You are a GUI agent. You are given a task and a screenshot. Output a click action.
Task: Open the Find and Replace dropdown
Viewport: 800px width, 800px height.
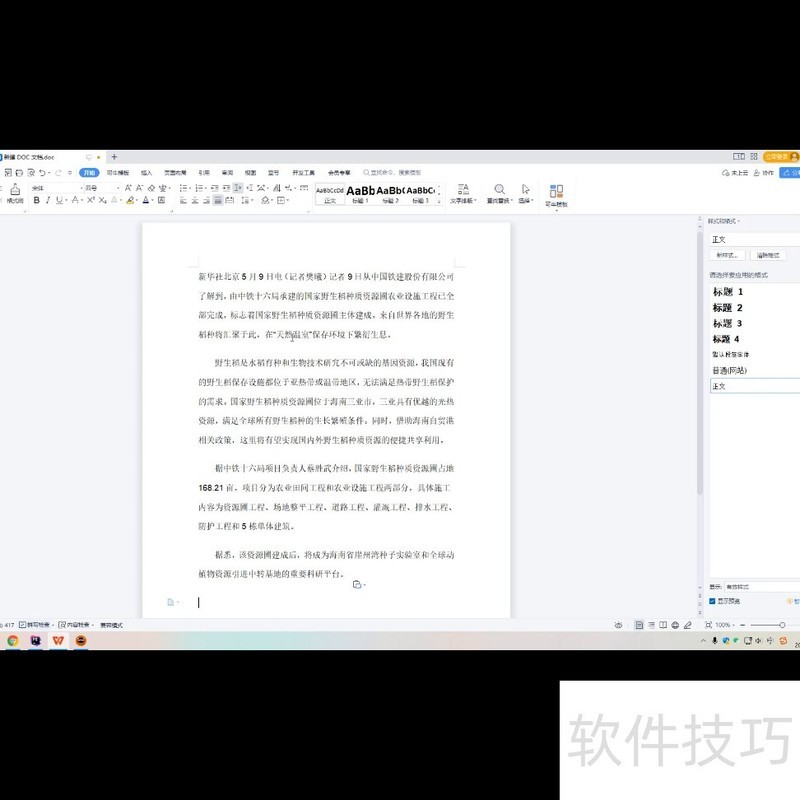[499, 194]
